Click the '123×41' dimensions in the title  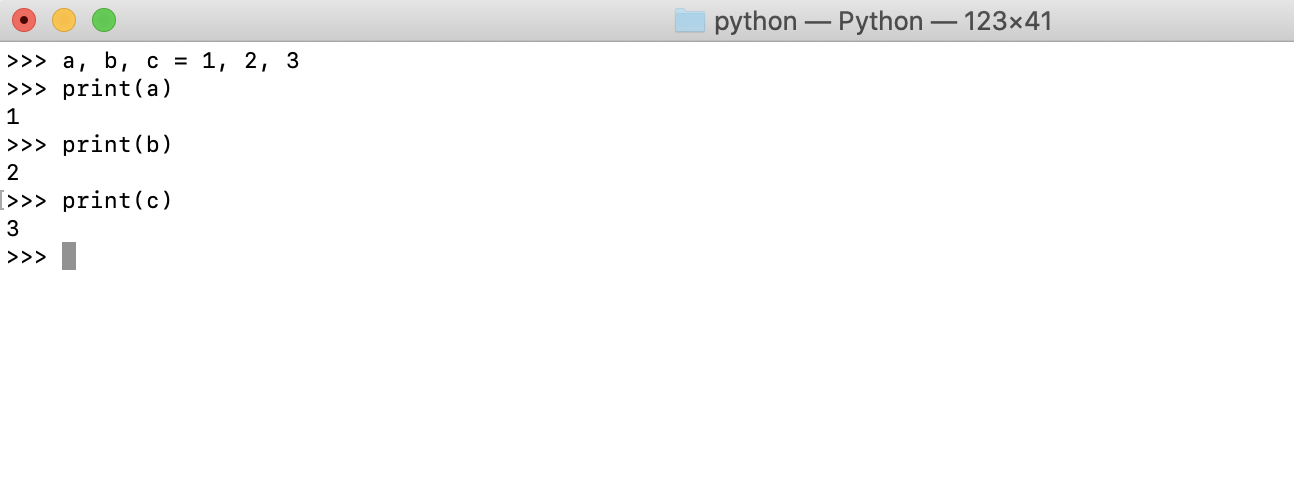point(1008,21)
